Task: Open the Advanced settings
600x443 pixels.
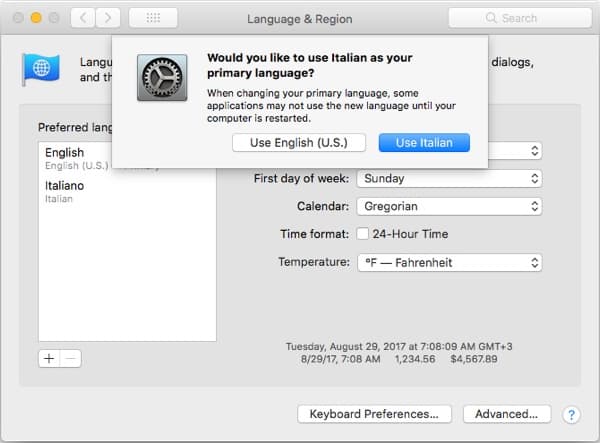Action: [507, 414]
